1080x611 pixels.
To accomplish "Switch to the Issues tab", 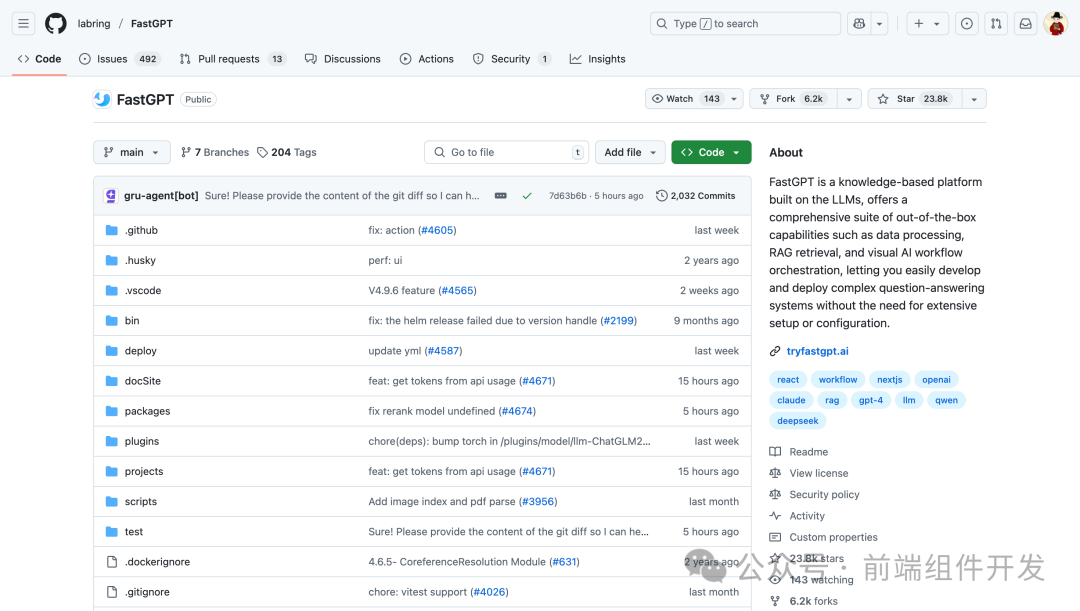I will pyautogui.click(x=120, y=59).
